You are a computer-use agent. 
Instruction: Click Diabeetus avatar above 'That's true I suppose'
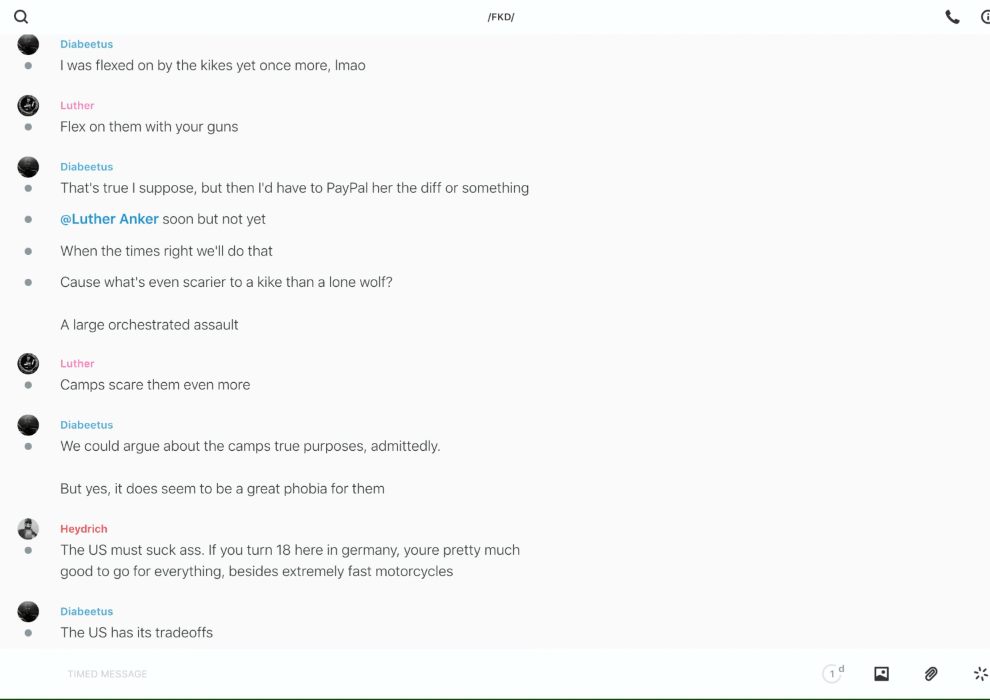[28, 167]
